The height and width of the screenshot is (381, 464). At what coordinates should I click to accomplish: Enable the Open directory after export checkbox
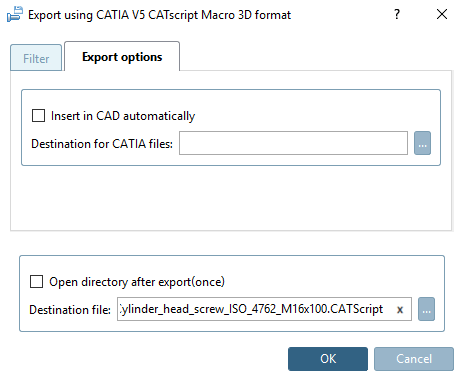tap(36, 281)
